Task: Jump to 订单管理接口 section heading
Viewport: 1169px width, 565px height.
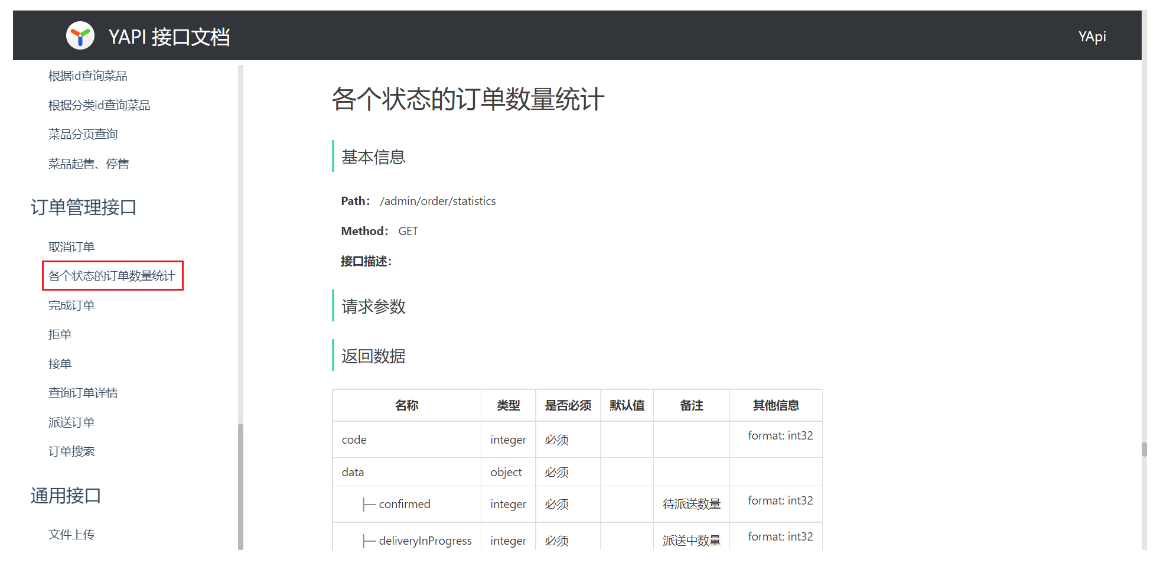Action: coord(84,206)
